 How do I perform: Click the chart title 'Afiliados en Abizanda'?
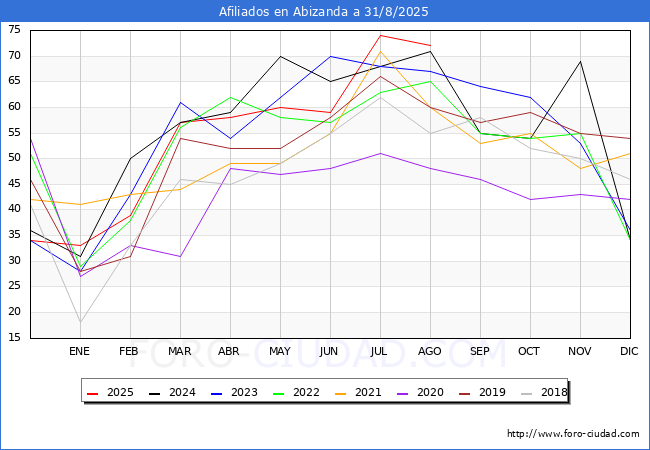(325, 12)
